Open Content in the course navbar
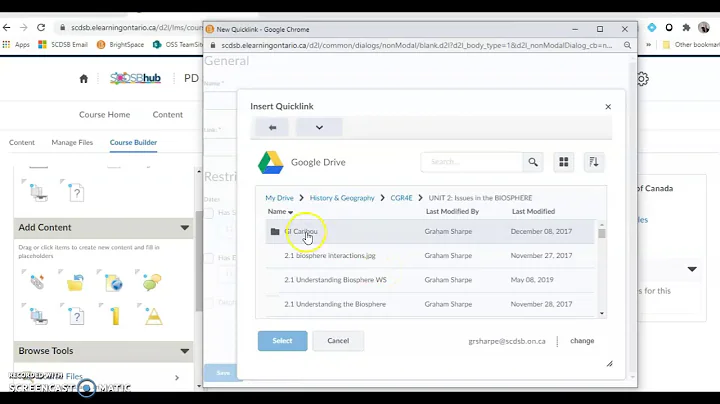This screenshot has height=404, width=720. pyautogui.click(x=168, y=114)
